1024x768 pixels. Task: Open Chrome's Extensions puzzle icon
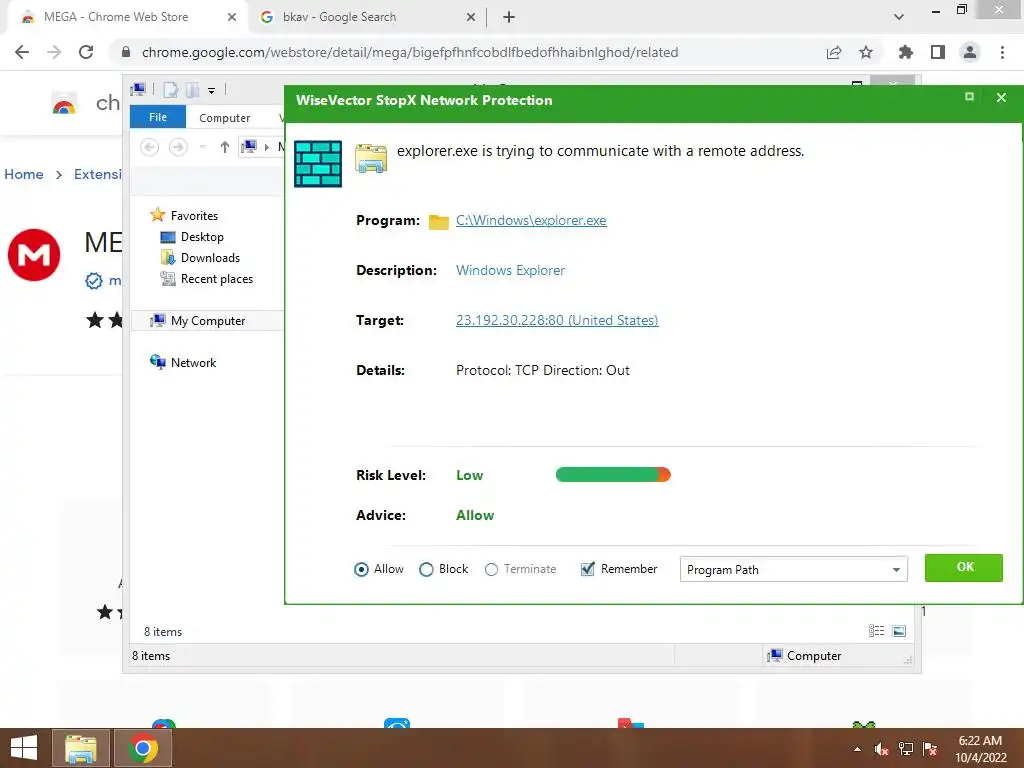tap(906, 52)
